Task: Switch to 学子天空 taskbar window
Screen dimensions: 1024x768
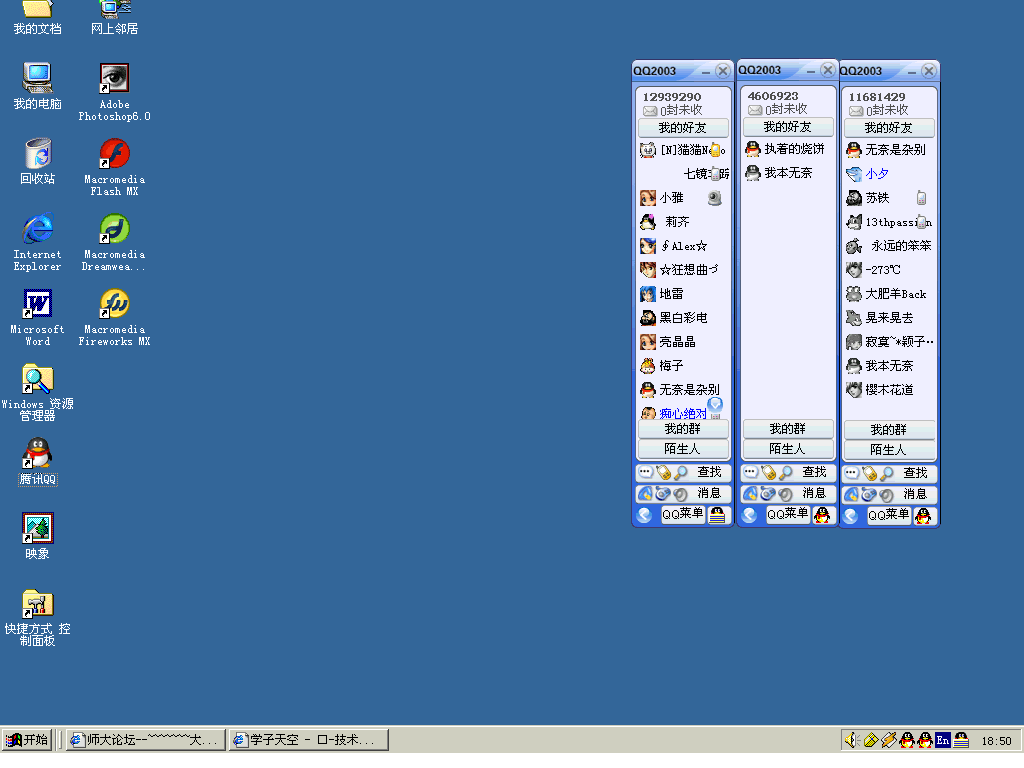Action: pos(308,740)
